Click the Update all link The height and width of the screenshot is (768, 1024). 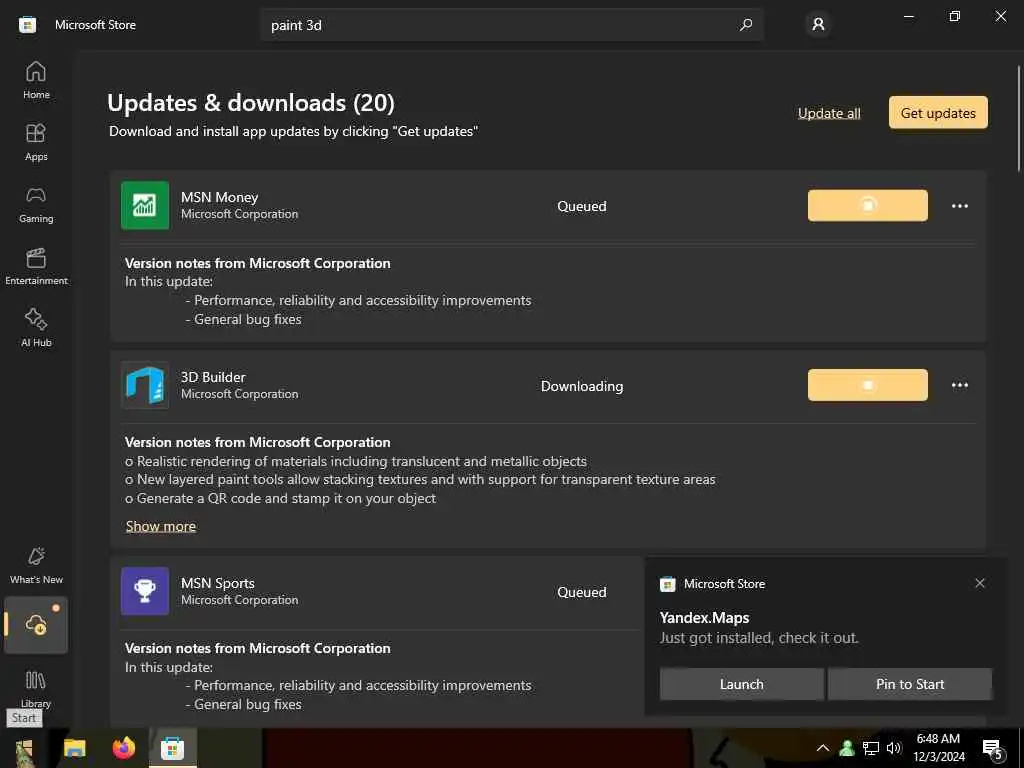829,113
